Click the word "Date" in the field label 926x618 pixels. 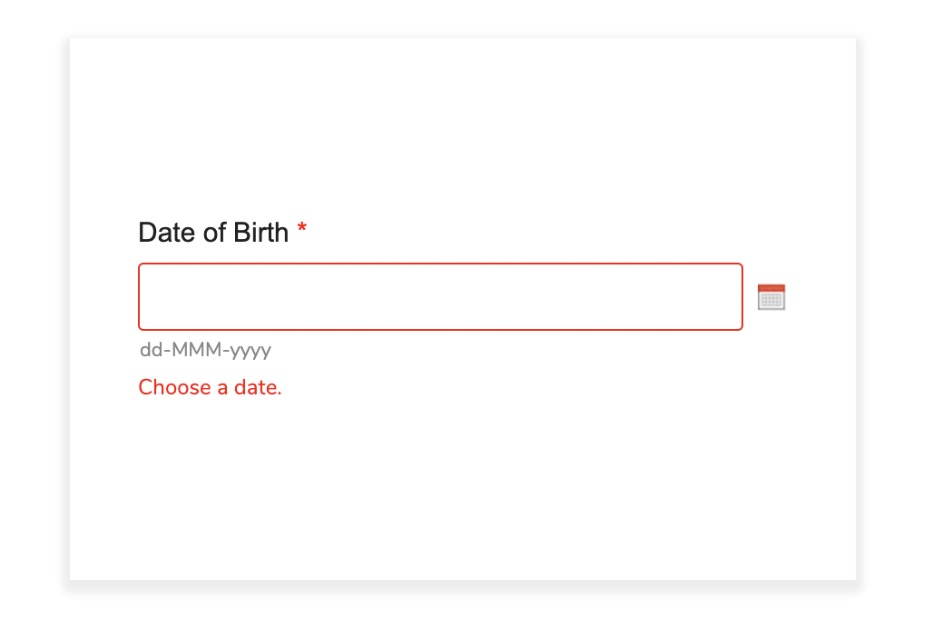pos(163,233)
